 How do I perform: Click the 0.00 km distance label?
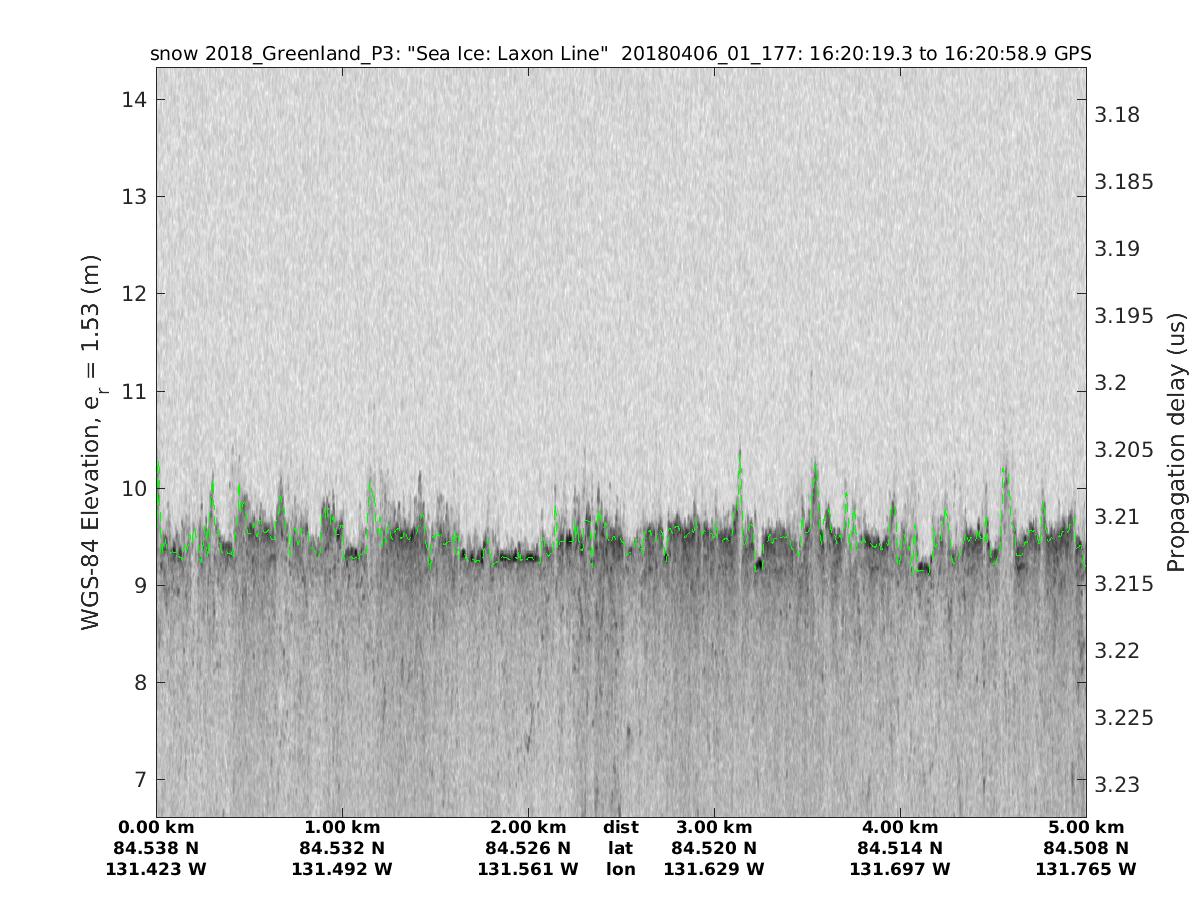tap(156, 827)
